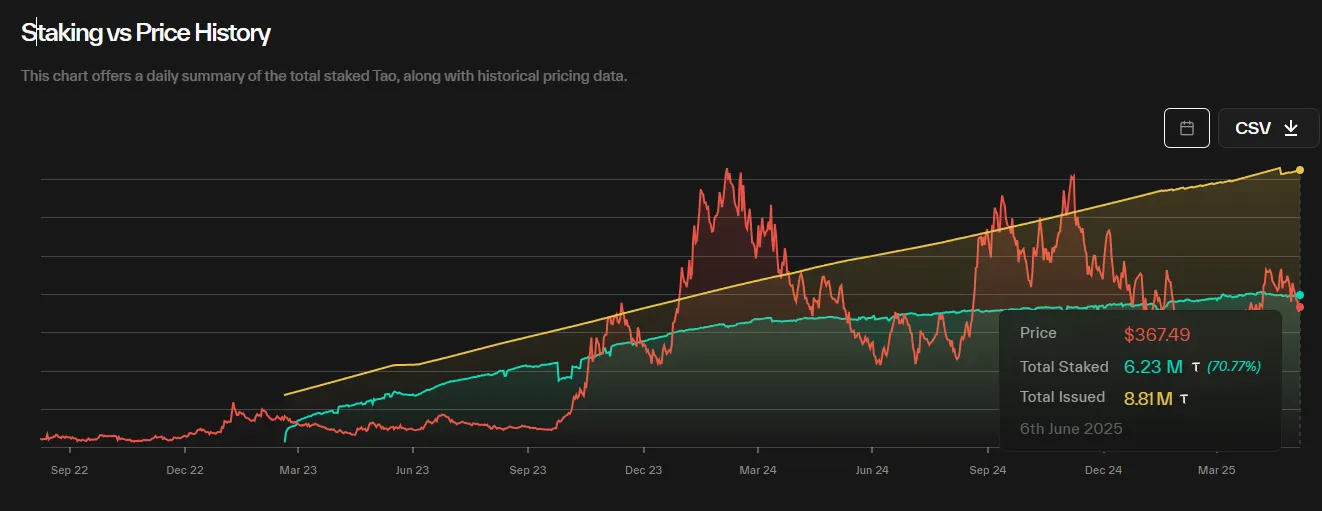Screen dimensions: 1322x511
Task: Click the yellow Total Issued endpoint dot
Action: [1299, 170]
